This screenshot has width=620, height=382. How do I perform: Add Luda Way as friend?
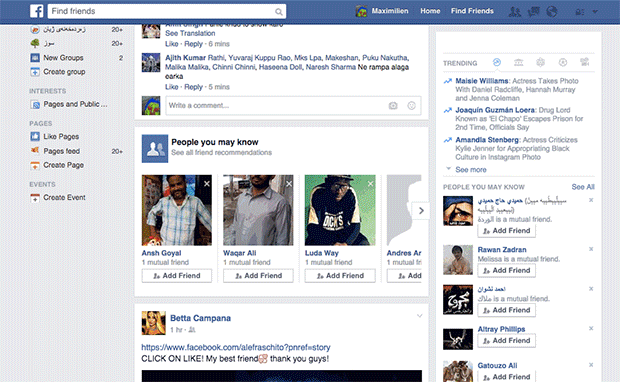click(340, 276)
